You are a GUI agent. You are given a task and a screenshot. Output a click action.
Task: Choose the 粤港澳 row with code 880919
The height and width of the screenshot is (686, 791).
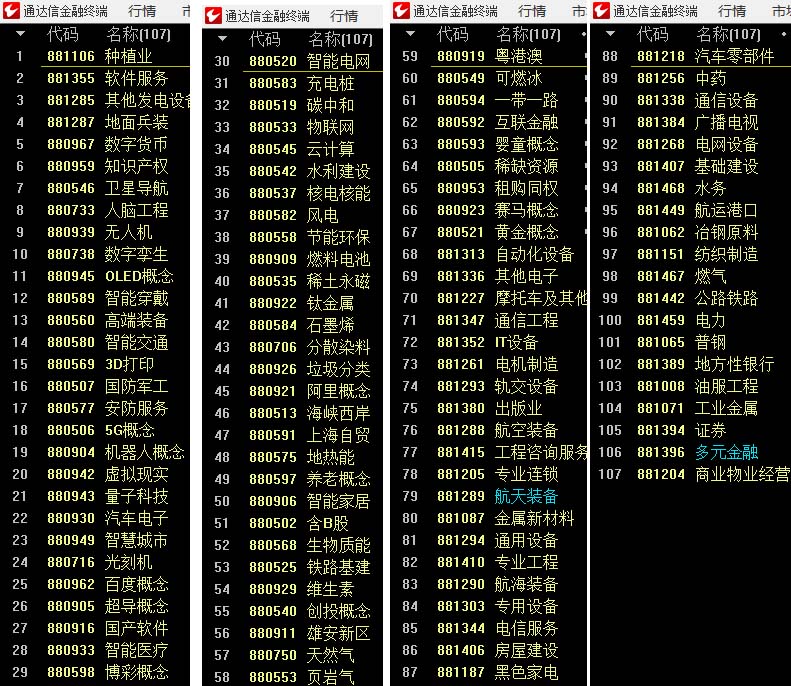518,56
